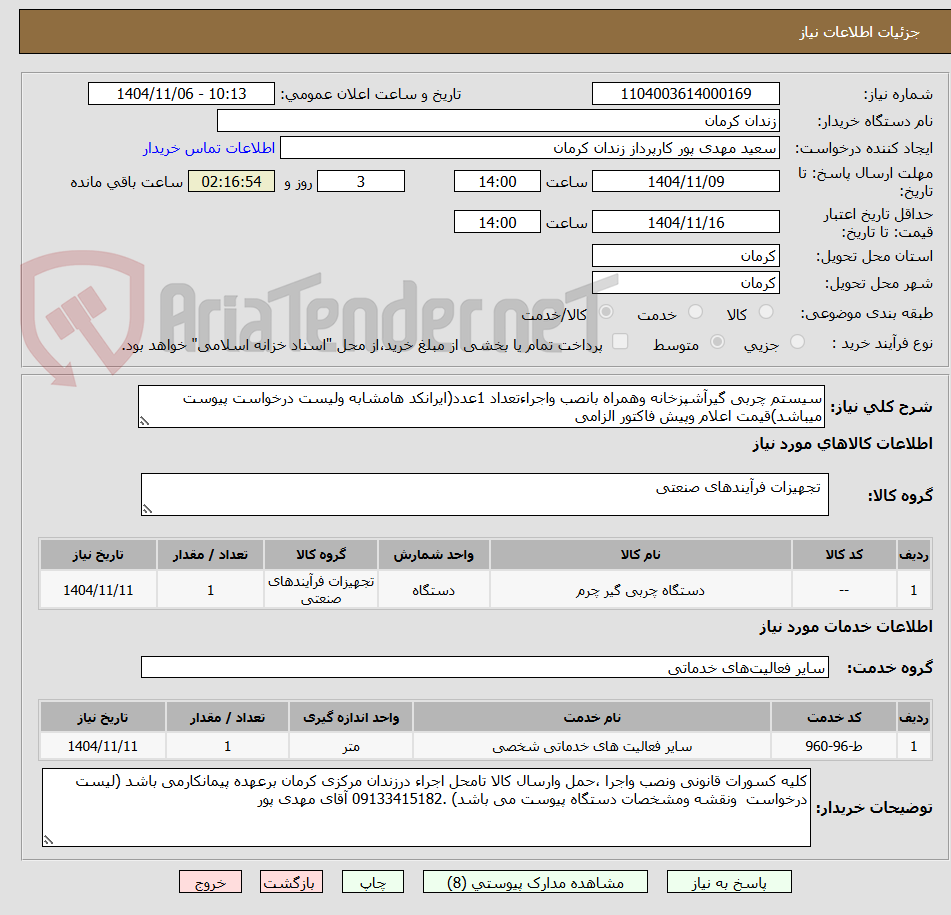This screenshot has height=915, width=951.
Task: Click the remaining days field showing 3
Action: (x=361, y=181)
